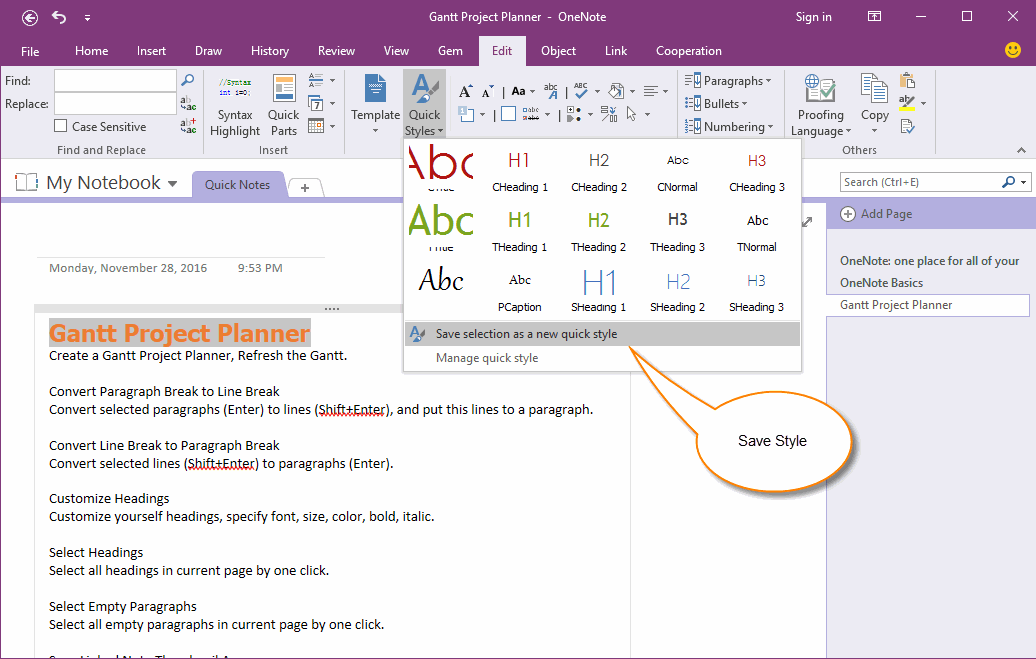
Task: Open the Paragraphs dropdown
Action: tap(727, 81)
